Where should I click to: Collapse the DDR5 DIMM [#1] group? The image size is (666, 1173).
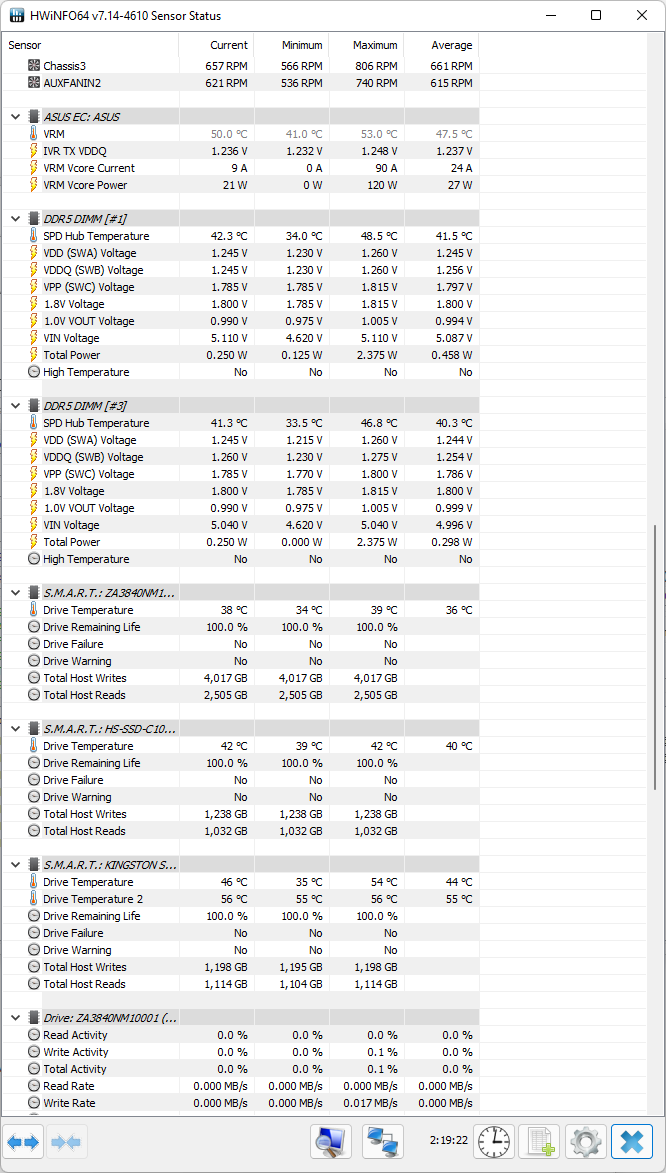click(15, 219)
